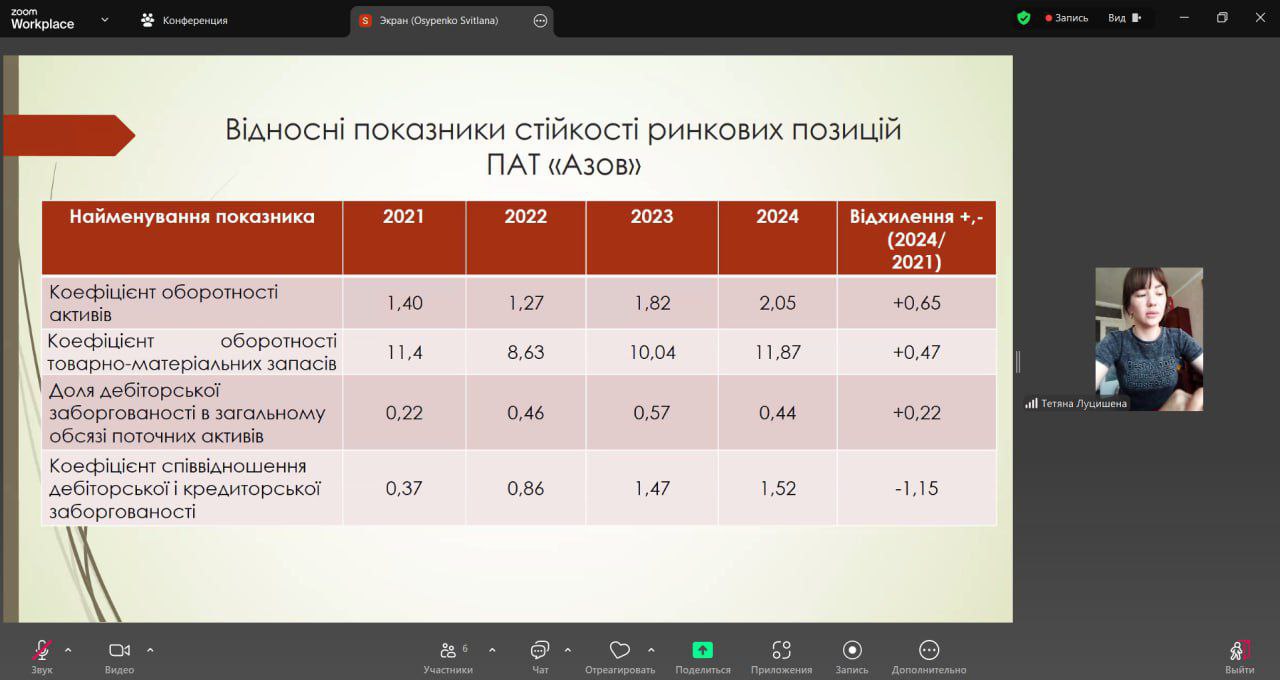Click the Запись recording indicator at top
Viewport: 1280px width, 680px height.
1066,18
